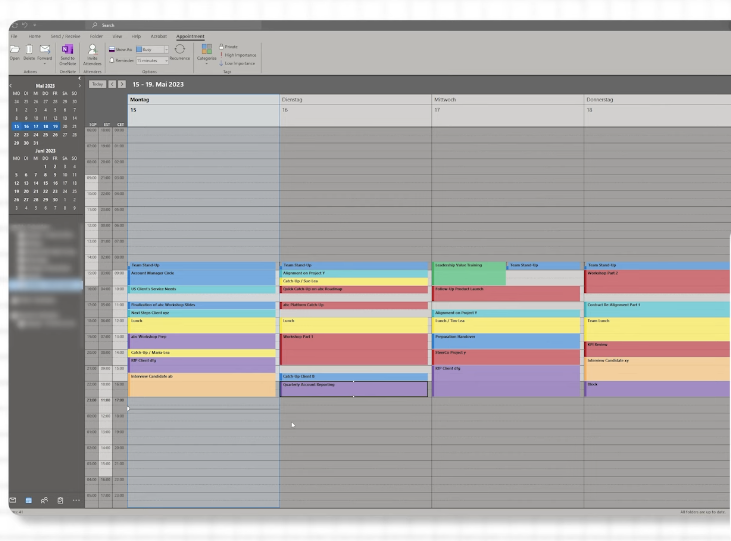Switch to the Calendar view icon at the bottom
The height and width of the screenshot is (541, 731).
pyautogui.click(x=28, y=500)
